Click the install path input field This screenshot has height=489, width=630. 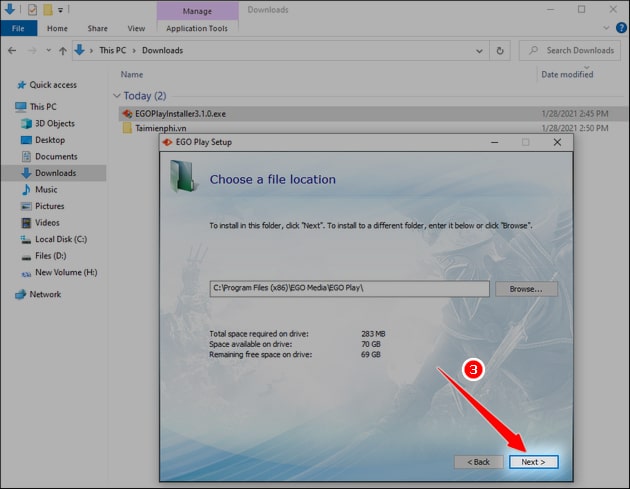pyautogui.click(x=349, y=288)
